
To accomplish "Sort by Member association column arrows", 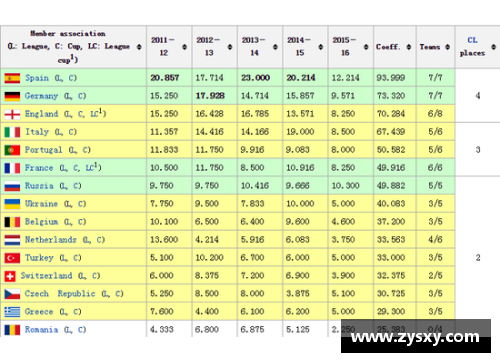I will pos(139,47).
